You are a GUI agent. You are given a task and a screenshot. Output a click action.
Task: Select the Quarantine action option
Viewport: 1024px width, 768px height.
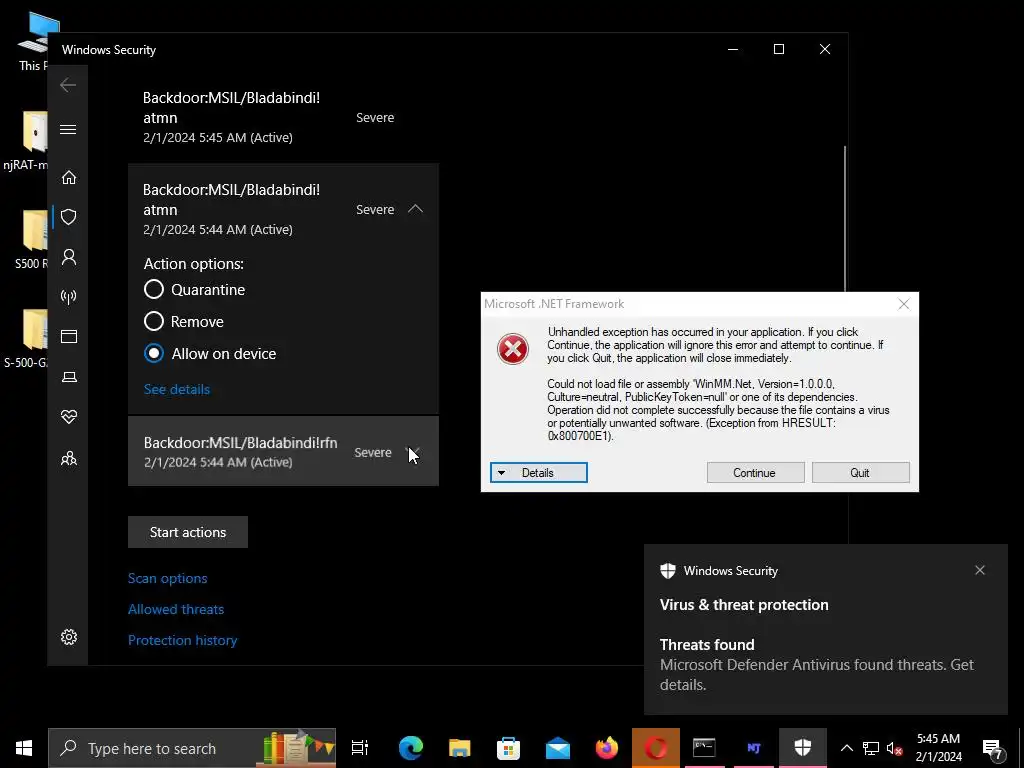click(x=154, y=289)
